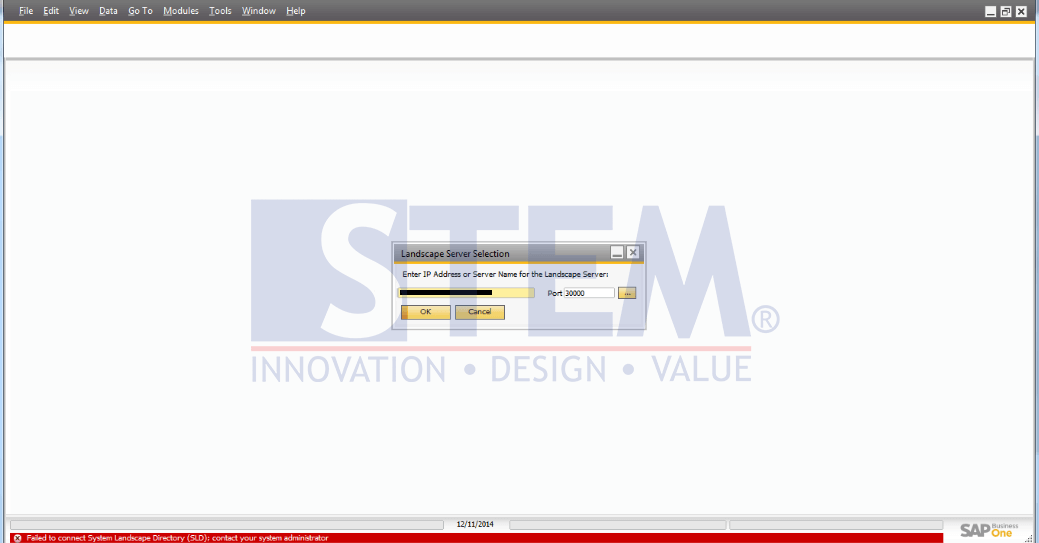The width and height of the screenshot is (1039, 543).
Task: Open the Data menu
Action: point(108,11)
